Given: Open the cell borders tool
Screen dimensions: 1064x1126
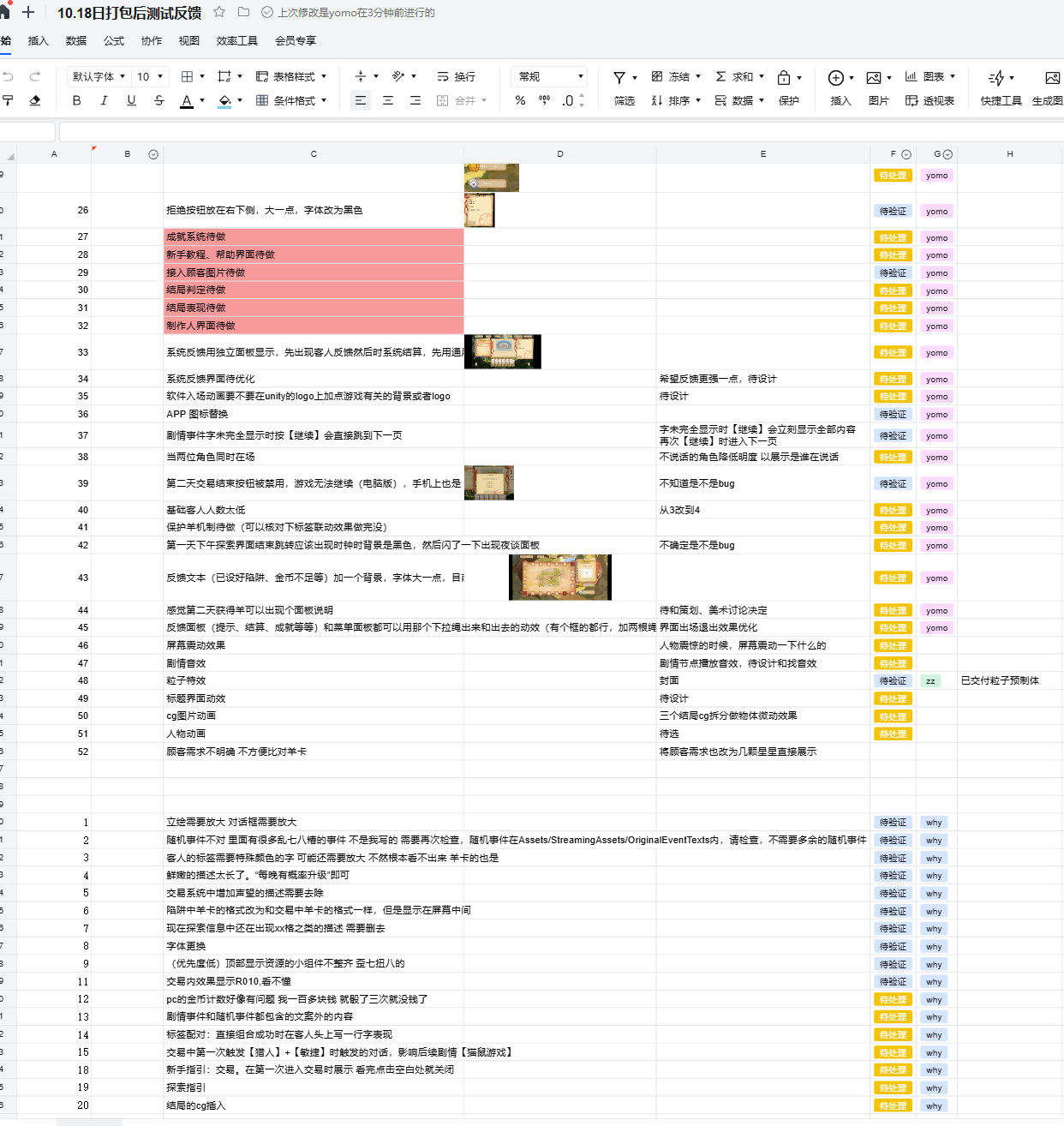Looking at the screenshot, I should click(x=188, y=76).
